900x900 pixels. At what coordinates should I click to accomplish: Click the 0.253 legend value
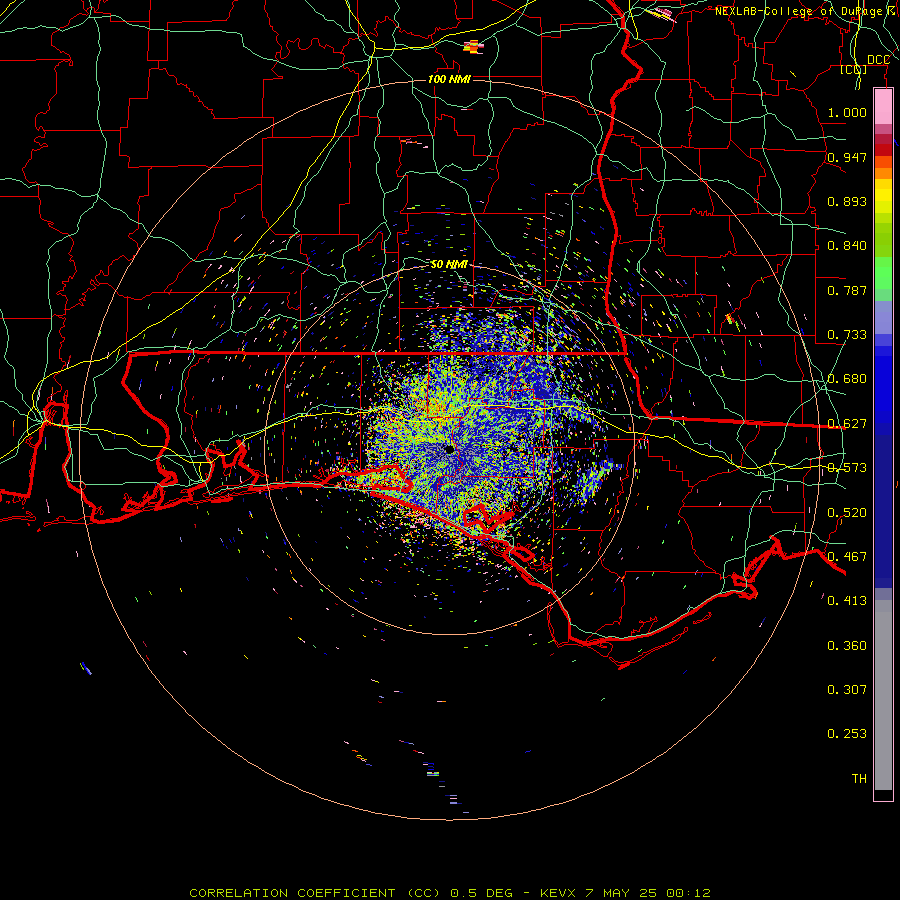[x=847, y=734]
